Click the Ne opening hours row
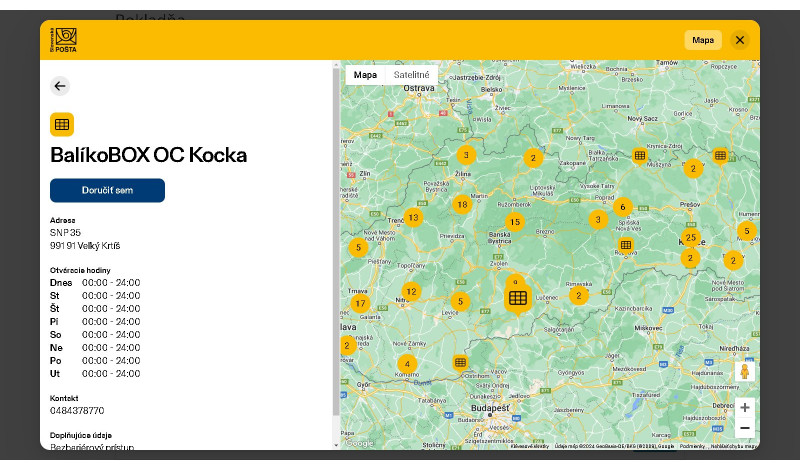The height and width of the screenshot is (470, 800). 95,348
